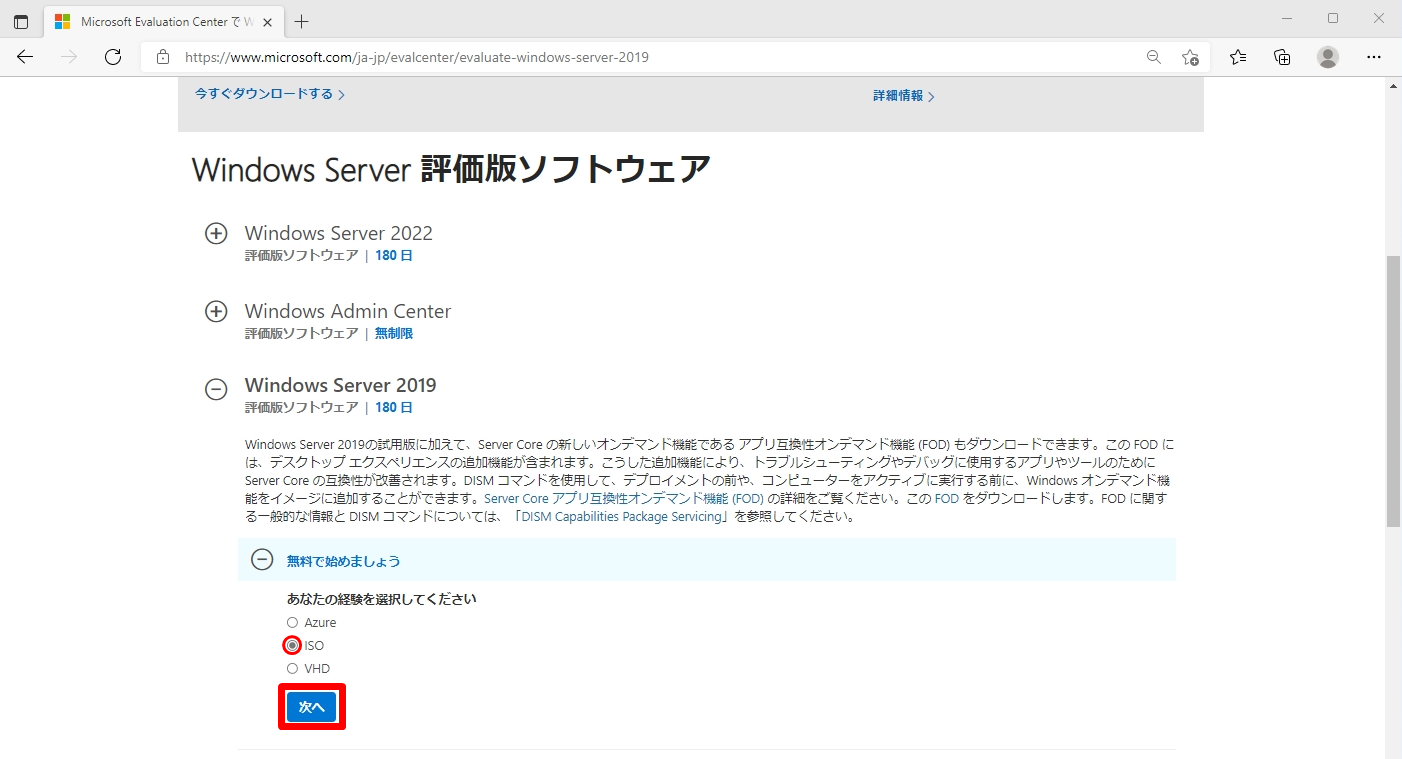
Task: Collapse the Windows Server 2019 section
Action: click(216, 389)
